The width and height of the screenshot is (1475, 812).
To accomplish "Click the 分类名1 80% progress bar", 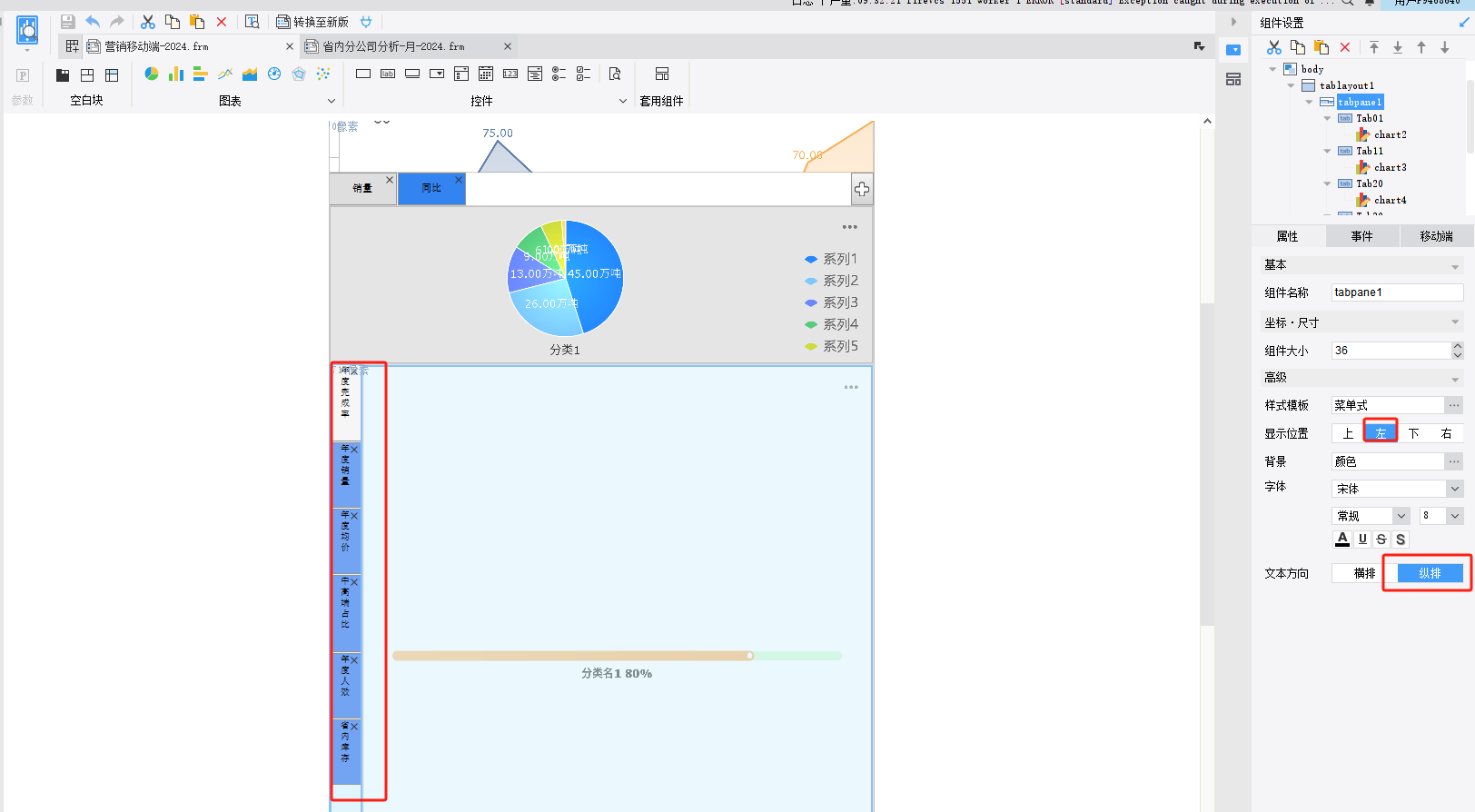I will click(617, 655).
